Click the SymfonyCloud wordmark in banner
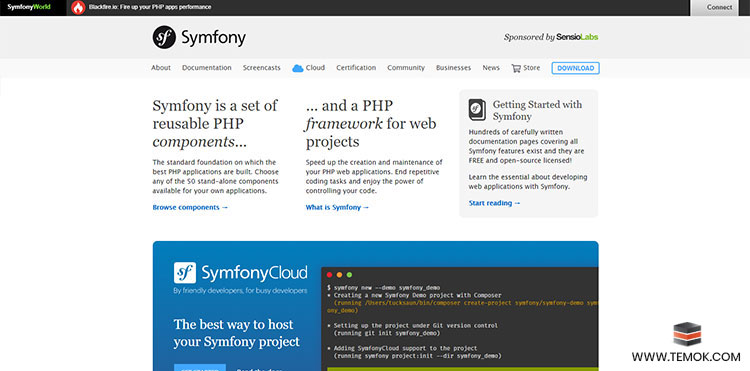The height and width of the screenshot is (371, 750). coord(254,273)
